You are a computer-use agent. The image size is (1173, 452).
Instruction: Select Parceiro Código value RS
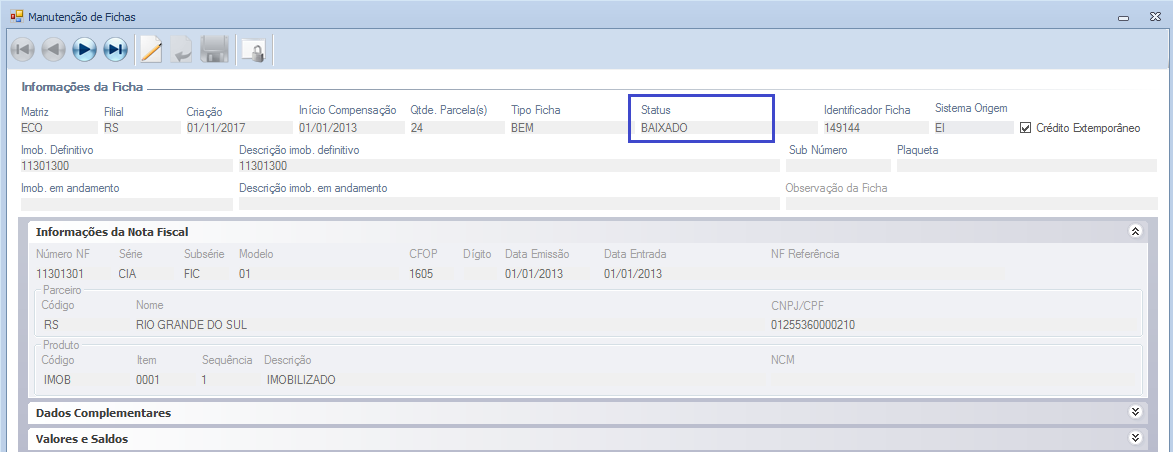pyautogui.click(x=52, y=325)
